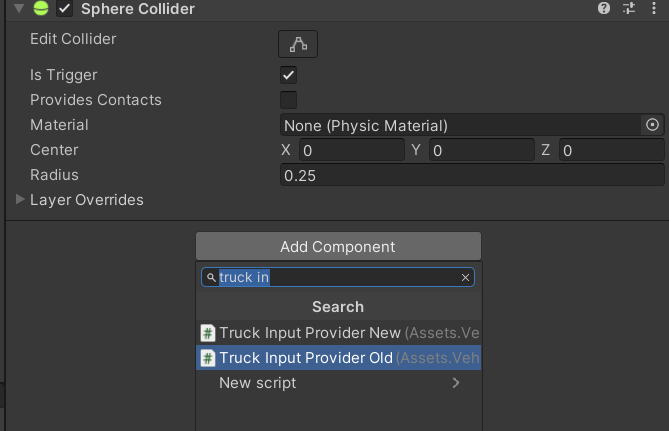Viewport: 669px width, 431px height.
Task: Focus the Center X value field
Action: tap(350, 150)
